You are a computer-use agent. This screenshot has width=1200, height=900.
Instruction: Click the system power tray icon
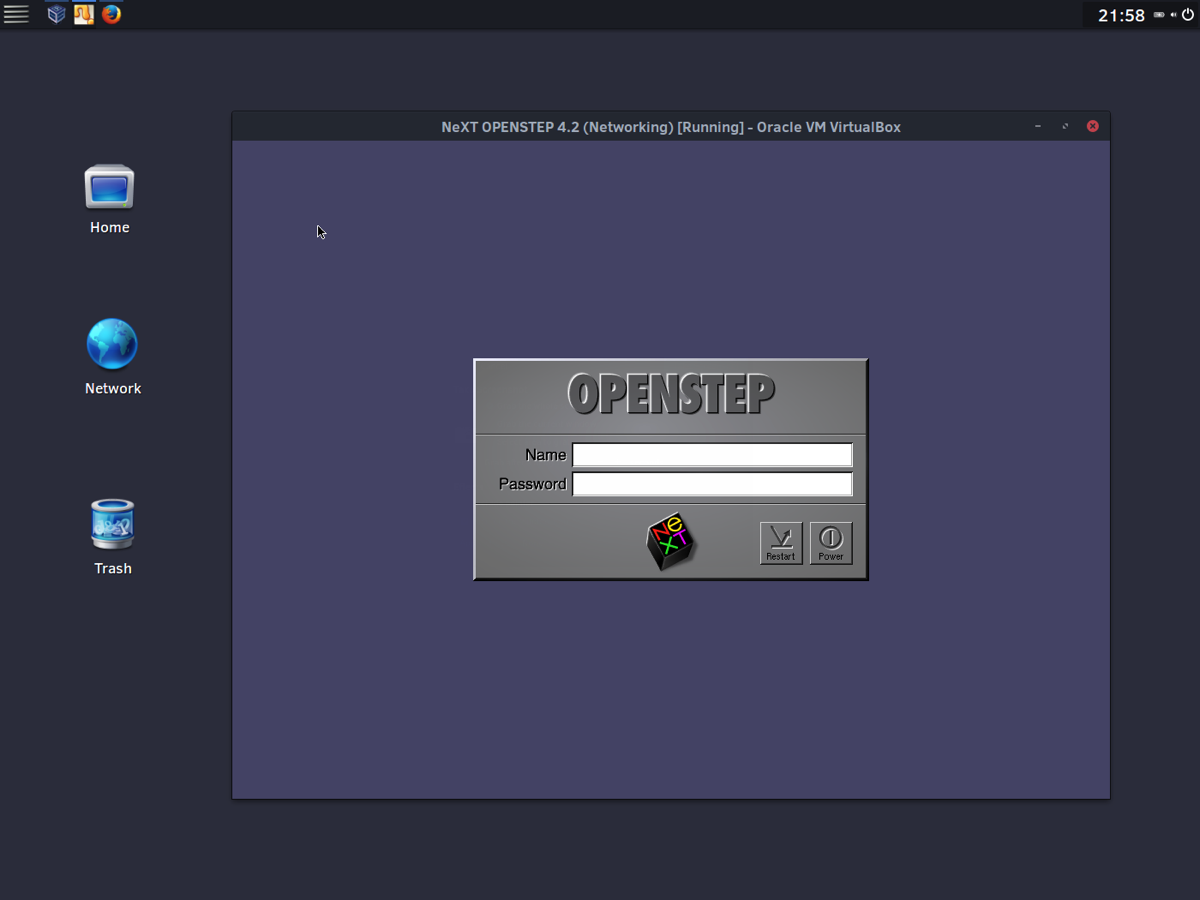(1188, 15)
